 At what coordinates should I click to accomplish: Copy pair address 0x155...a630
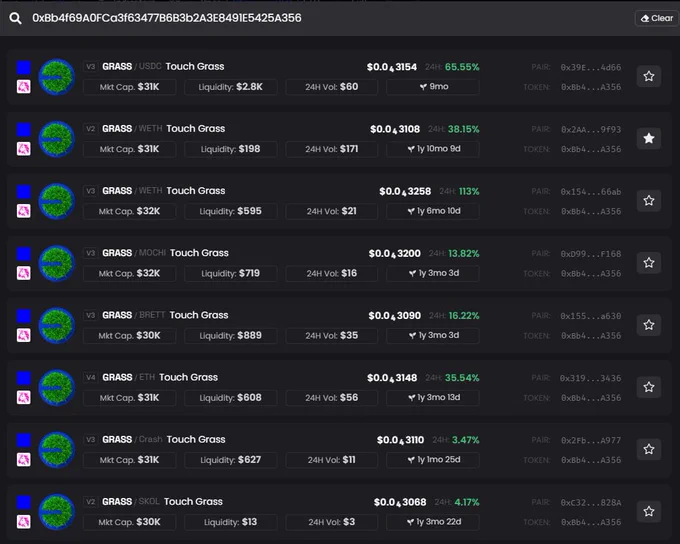pos(591,316)
